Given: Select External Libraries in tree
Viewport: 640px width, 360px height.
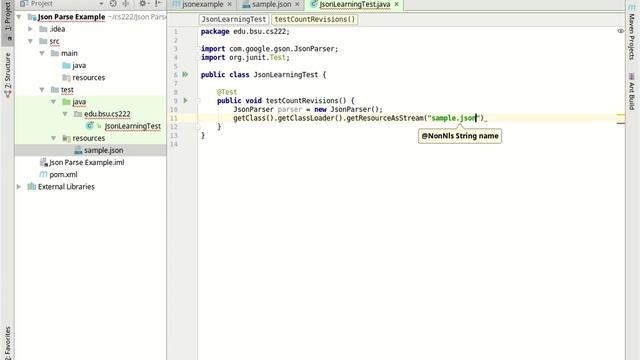Looking at the screenshot, I should click(x=66, y=187).
